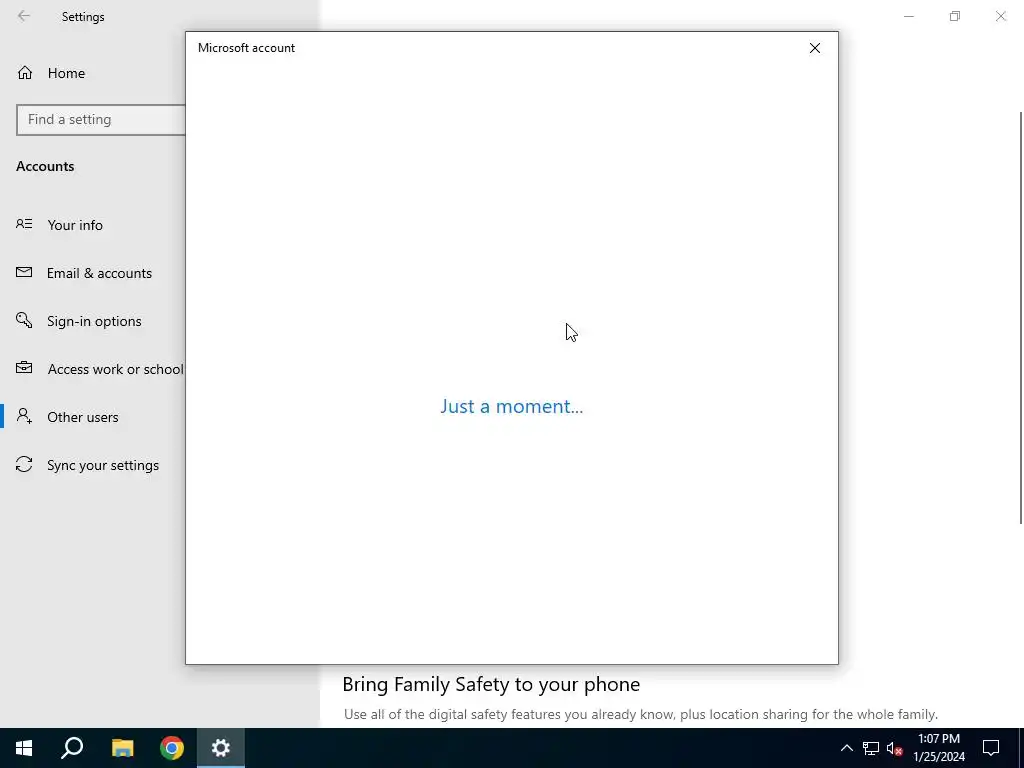Click the Accounts section heading
The width and height of the screenshot is (1024, 768).
pos(45,167)
